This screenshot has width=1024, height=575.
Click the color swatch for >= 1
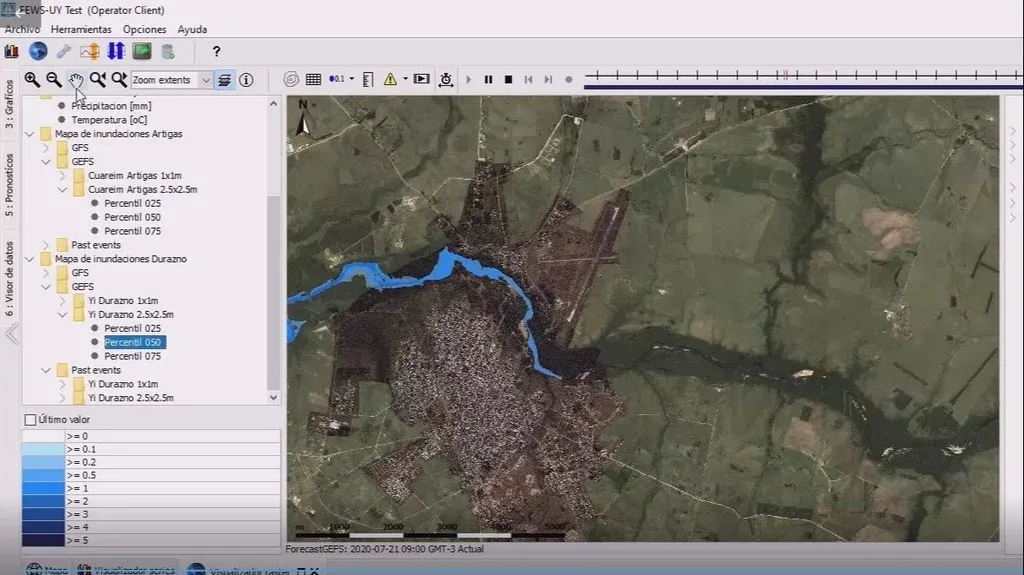click(x=43, y=488)
